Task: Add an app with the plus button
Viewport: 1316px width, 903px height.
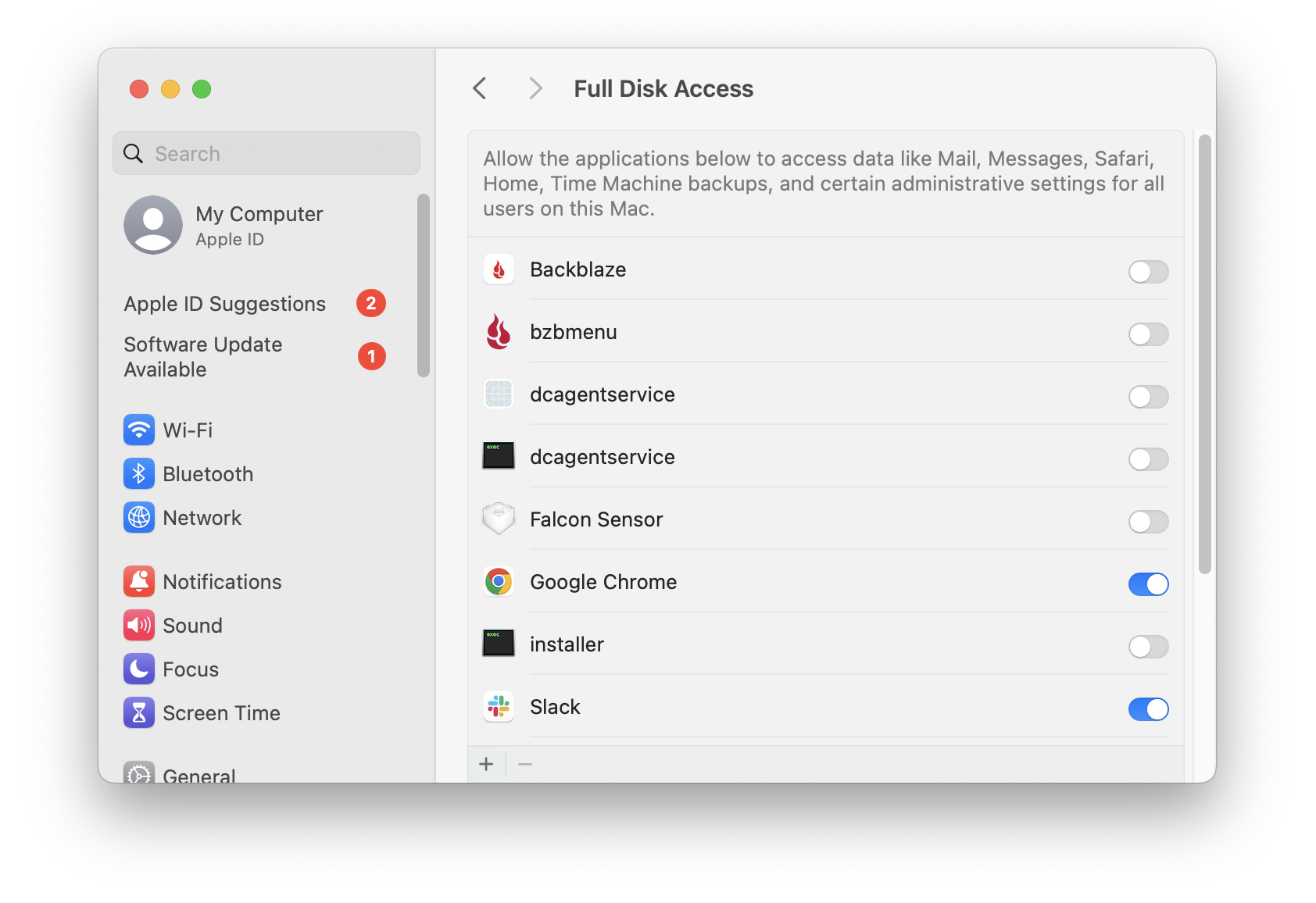Action: pyautogui.click(x=486, y=764)
